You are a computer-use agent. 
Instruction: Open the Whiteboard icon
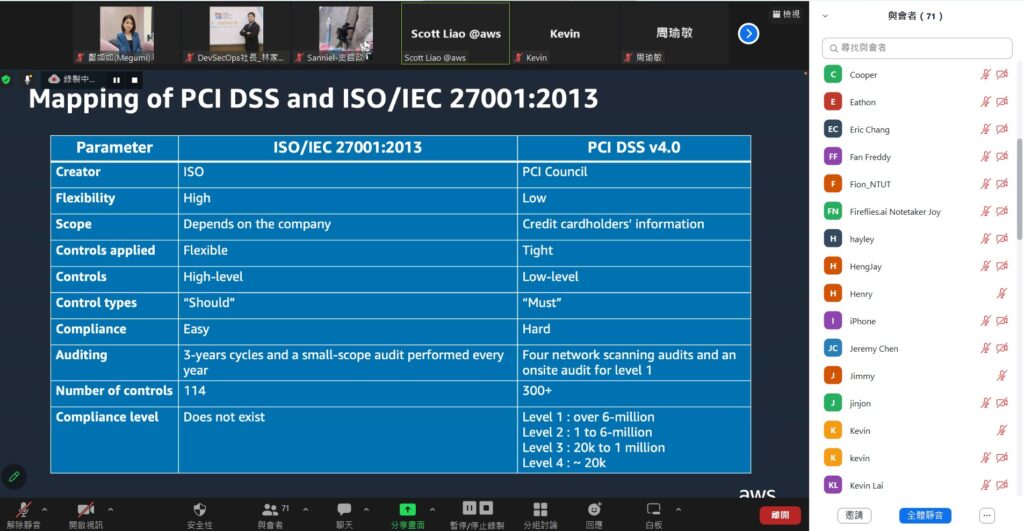coord(654,509)
